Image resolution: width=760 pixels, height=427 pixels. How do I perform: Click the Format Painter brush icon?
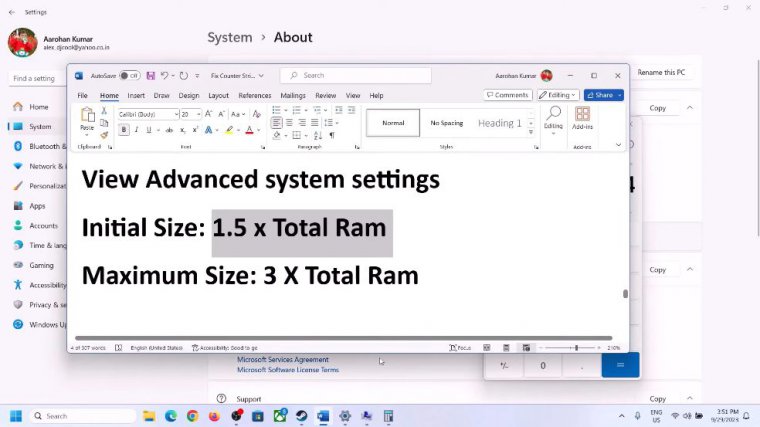tap(104, 135)
